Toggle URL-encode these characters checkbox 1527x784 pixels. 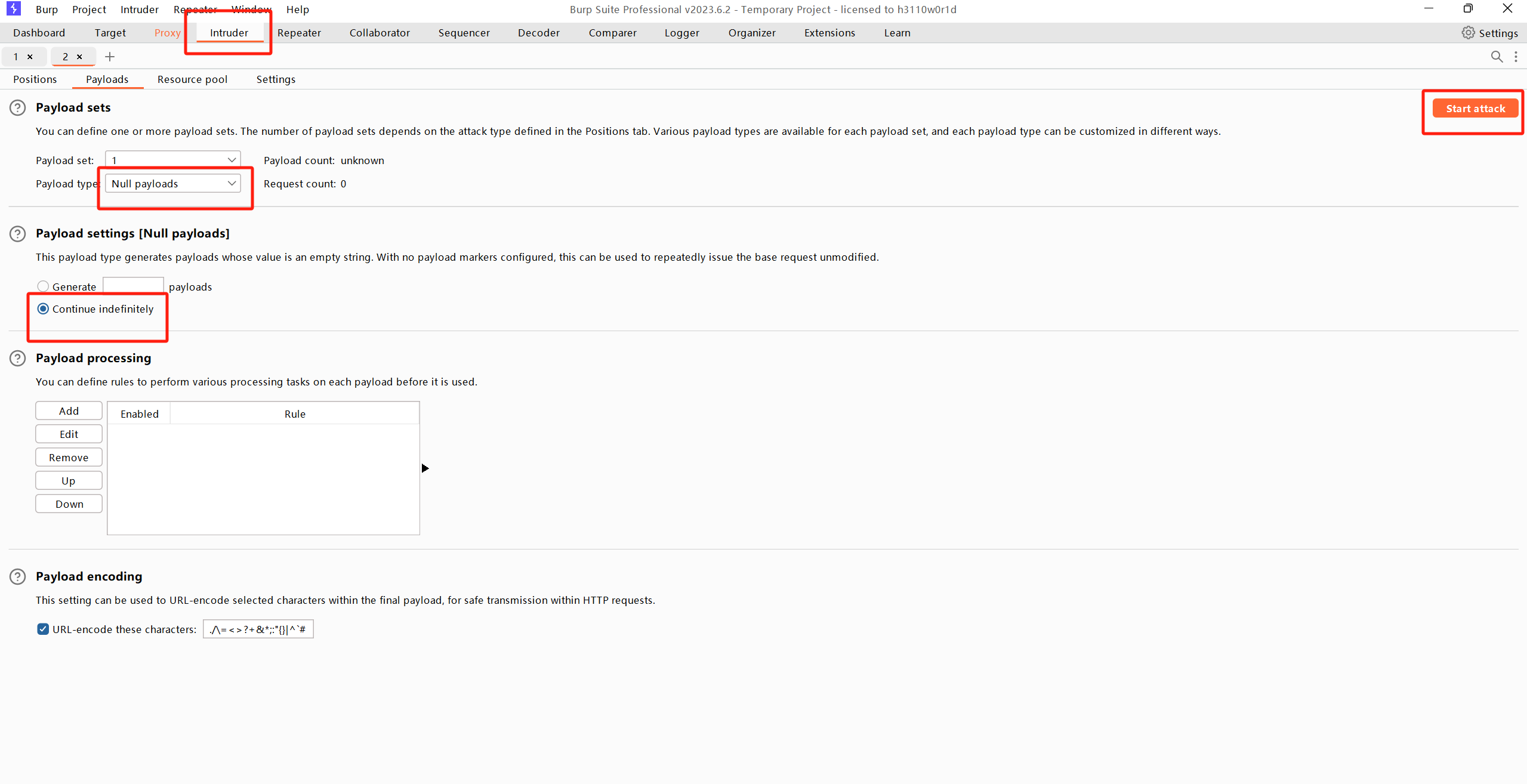point(43,629)
